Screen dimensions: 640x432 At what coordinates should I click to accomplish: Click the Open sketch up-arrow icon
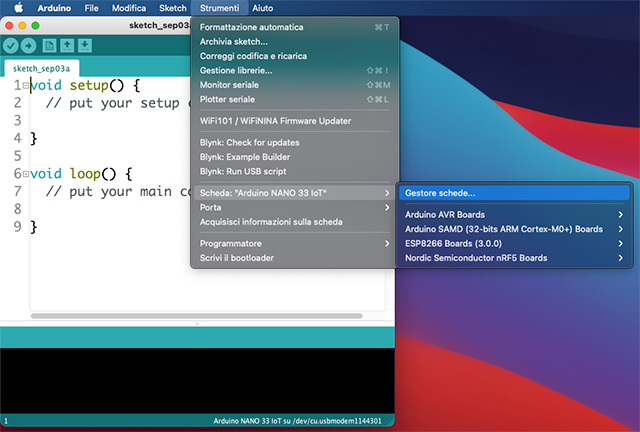tap(67, 45)
